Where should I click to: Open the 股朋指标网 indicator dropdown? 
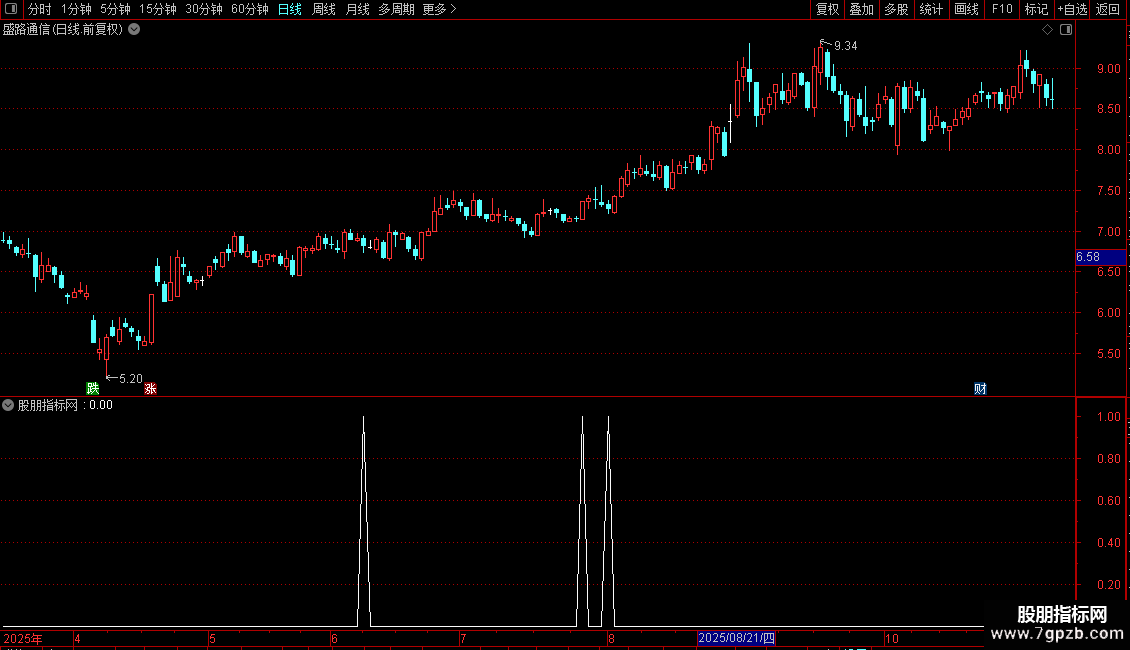click(x=8, y=405)
